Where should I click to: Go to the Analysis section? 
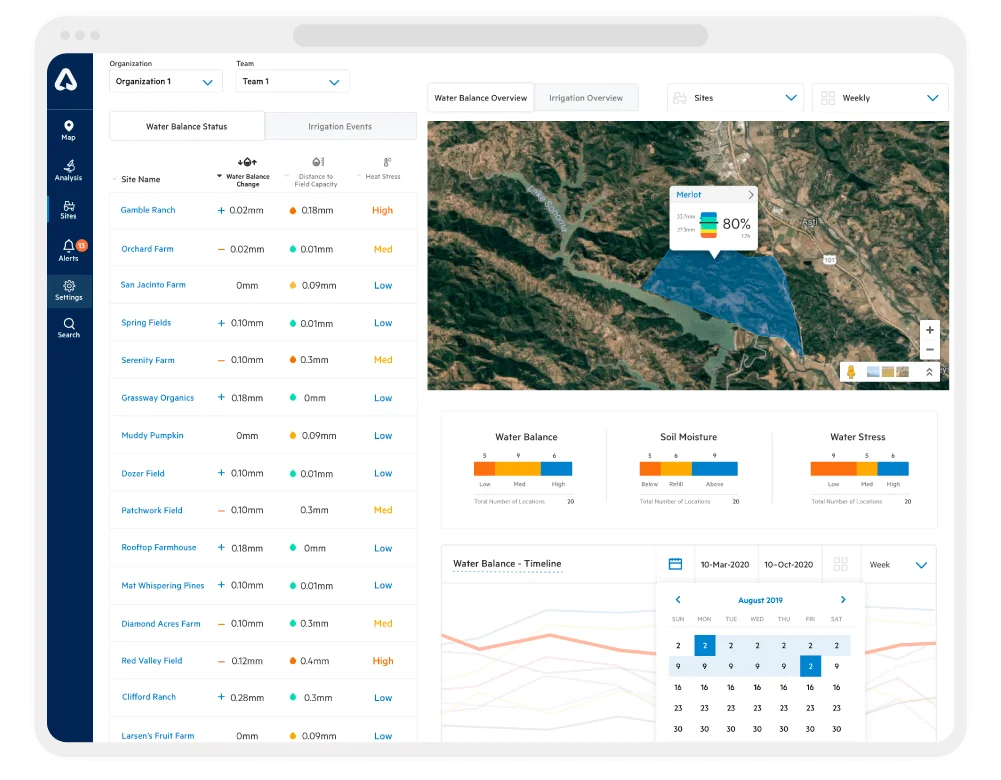click(68, 170)
